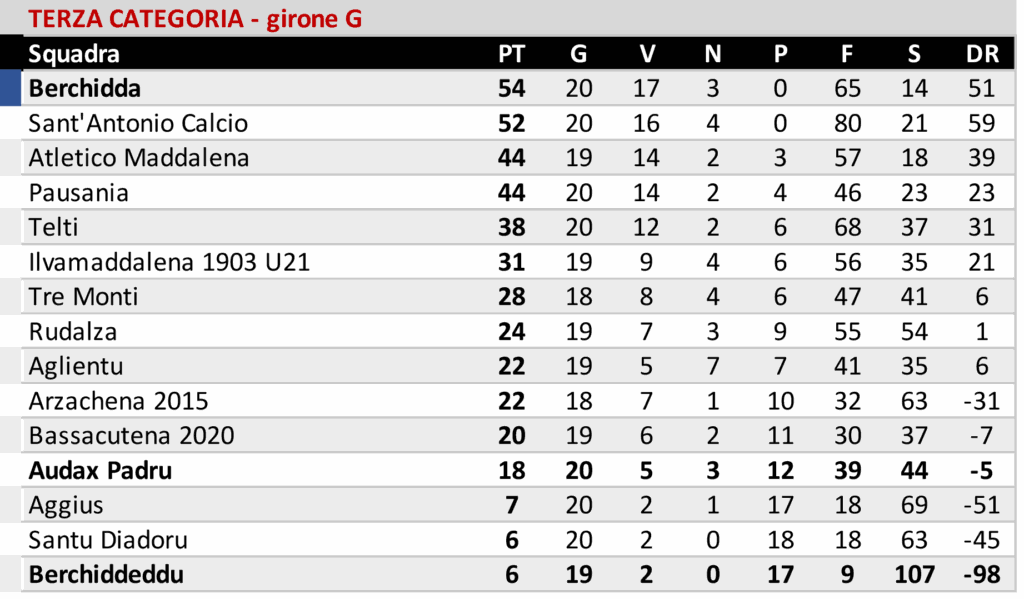Click Ilvamaddalena 1903 U21 team name

[x=169, y=263]
